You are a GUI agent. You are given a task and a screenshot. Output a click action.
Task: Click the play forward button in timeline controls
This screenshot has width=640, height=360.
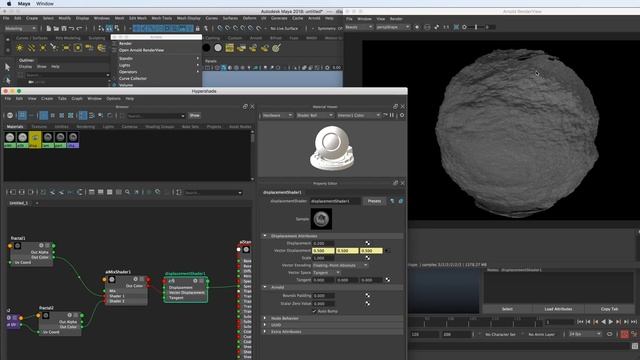[611, 322]
